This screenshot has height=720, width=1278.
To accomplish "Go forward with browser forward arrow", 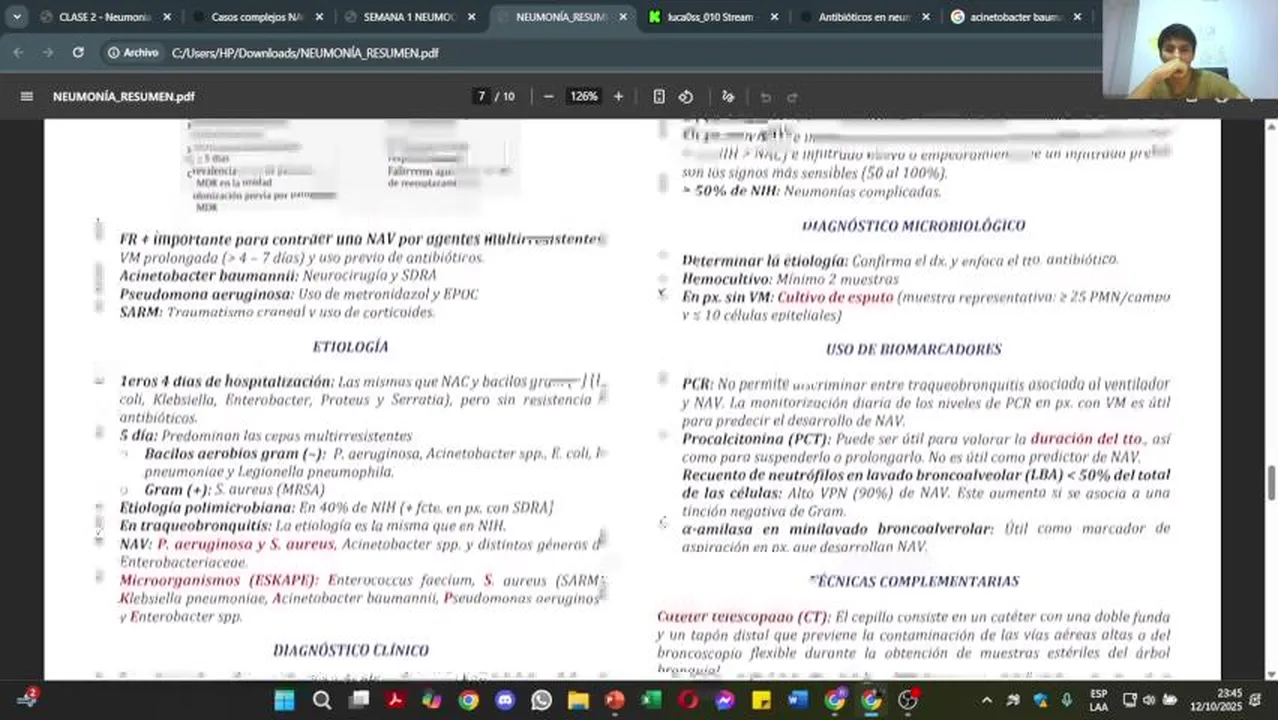I will 48,52.
